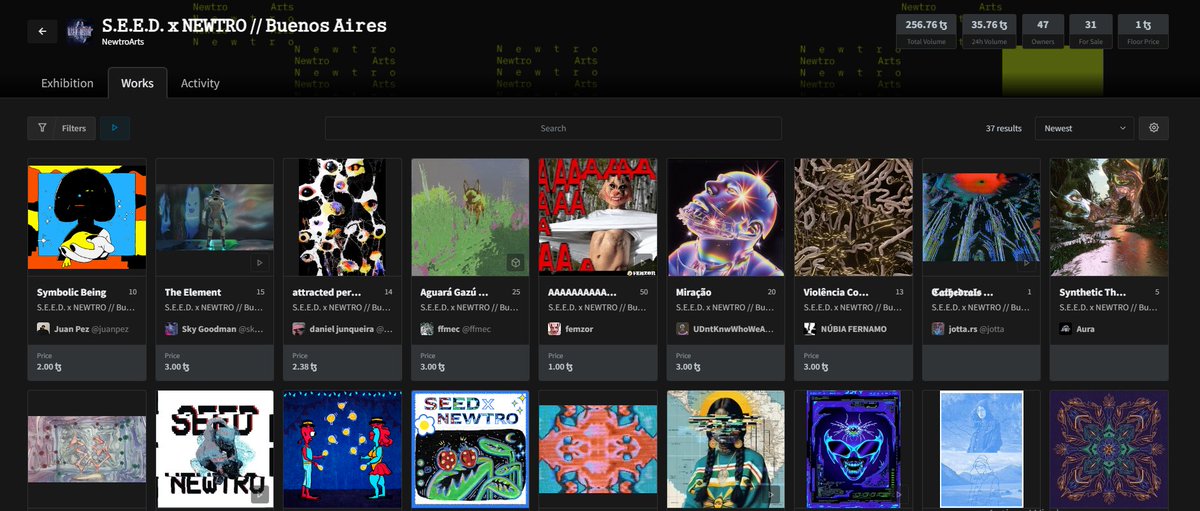Open the red and blue figures artwork thumbnail
Screen dimensions: 1200x511
[343, 449]
